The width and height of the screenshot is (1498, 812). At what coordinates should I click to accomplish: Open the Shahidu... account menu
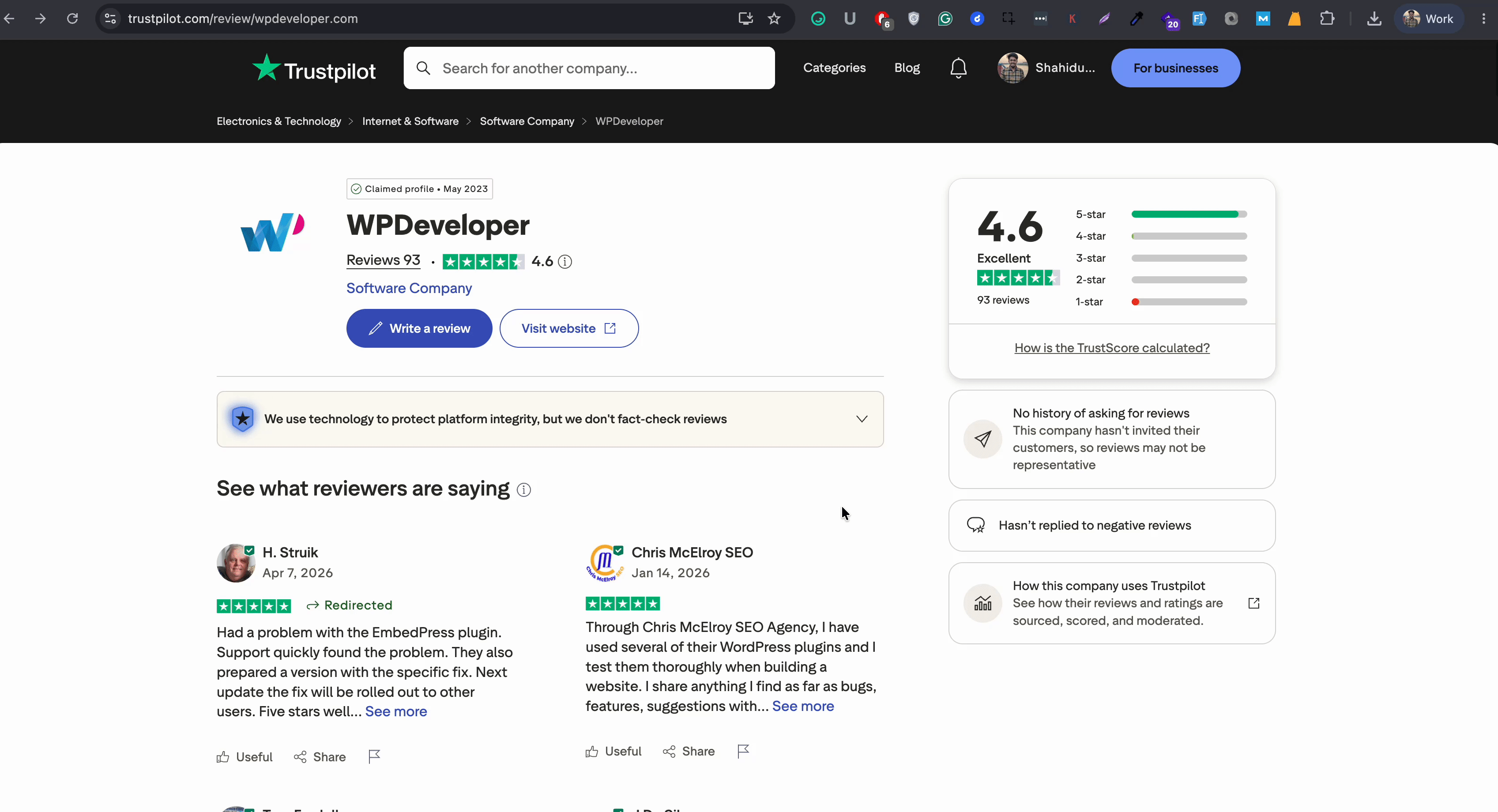click(x=1046, y=68)
